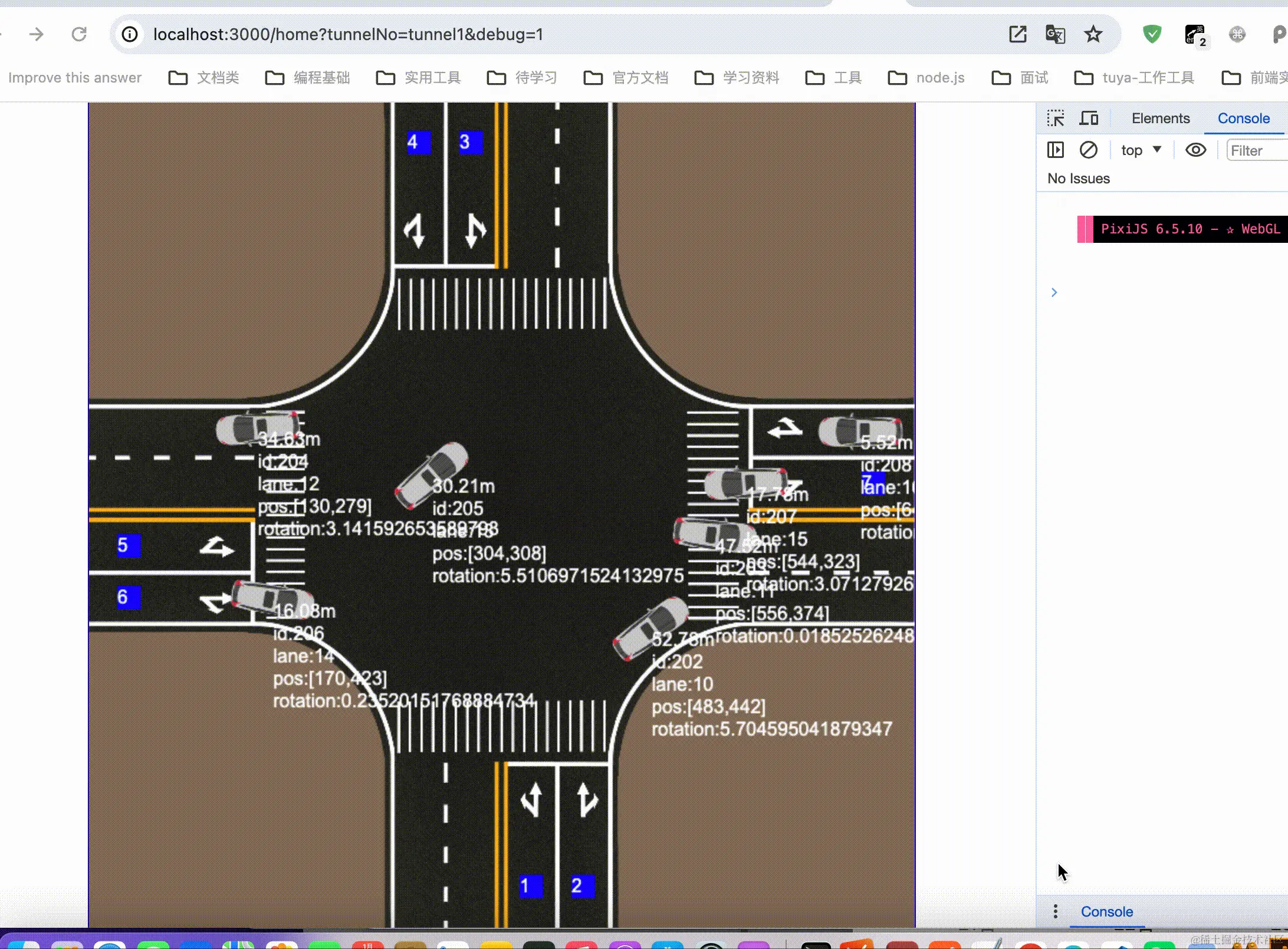Click the clear console icon
The height and width of the screenshot is (949, 1288).
tap(1089, 150)
